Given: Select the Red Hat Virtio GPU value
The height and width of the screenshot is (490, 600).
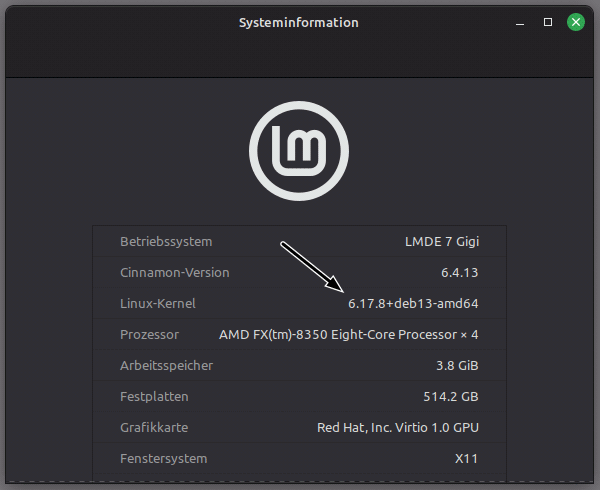Looking at the screenshot, I should pos(398,428).
